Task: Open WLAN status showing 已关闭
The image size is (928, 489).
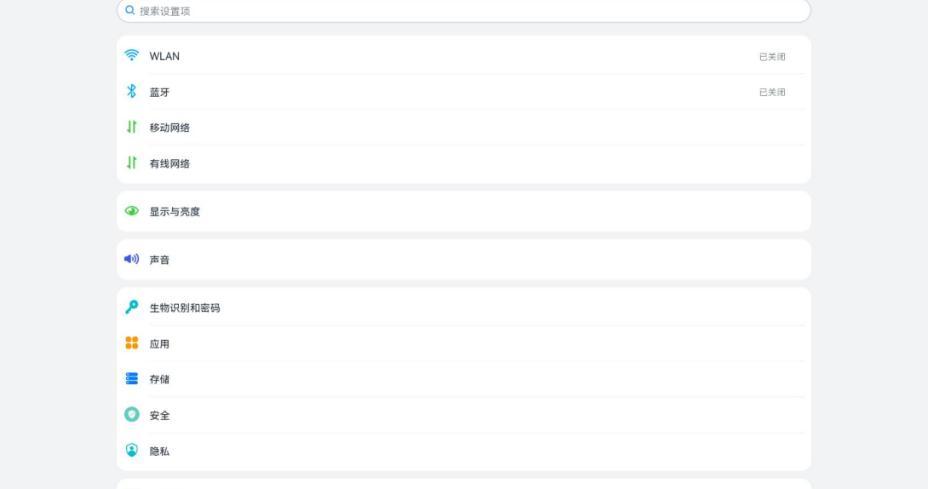Action: 771,57
